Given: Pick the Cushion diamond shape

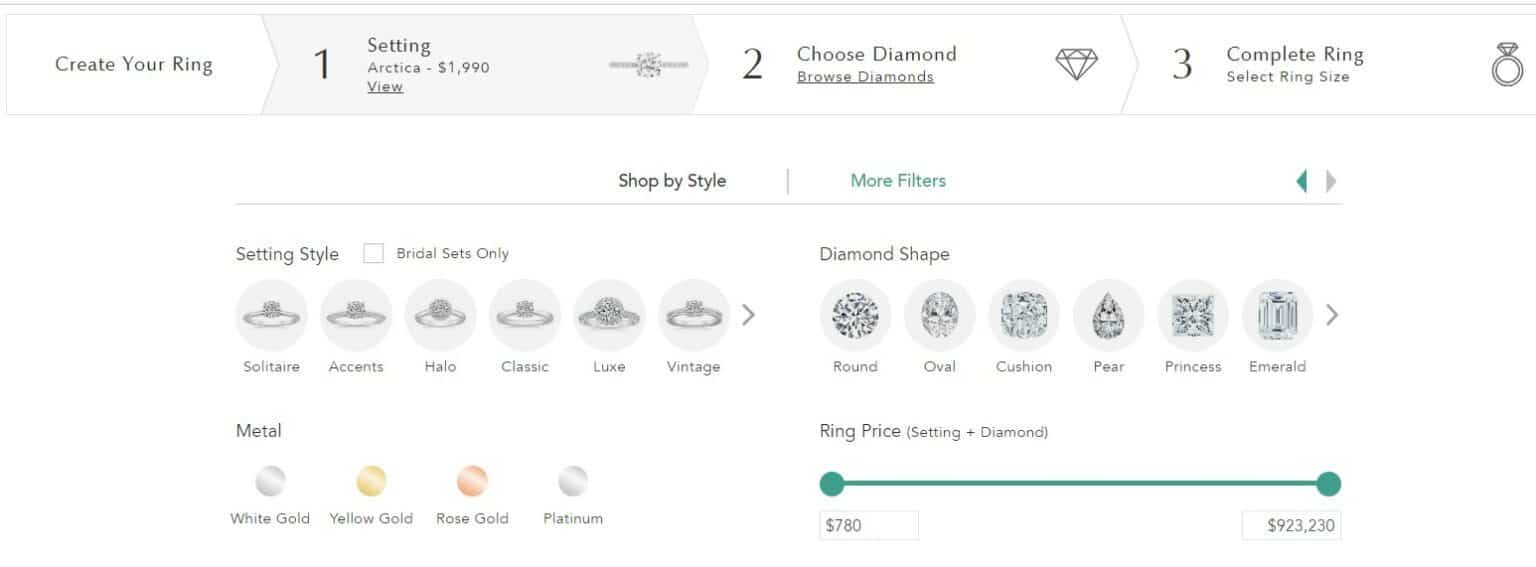Looking at the screenshot, I should 1024,315.
